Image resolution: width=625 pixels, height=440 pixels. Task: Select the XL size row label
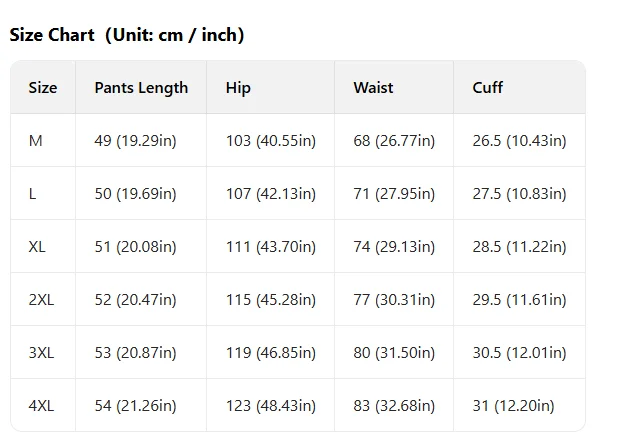[37, 247]
